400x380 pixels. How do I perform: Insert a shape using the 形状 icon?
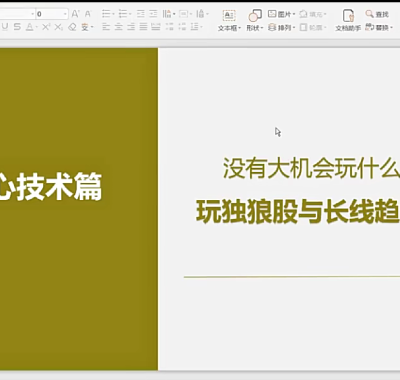click(255, 16)
